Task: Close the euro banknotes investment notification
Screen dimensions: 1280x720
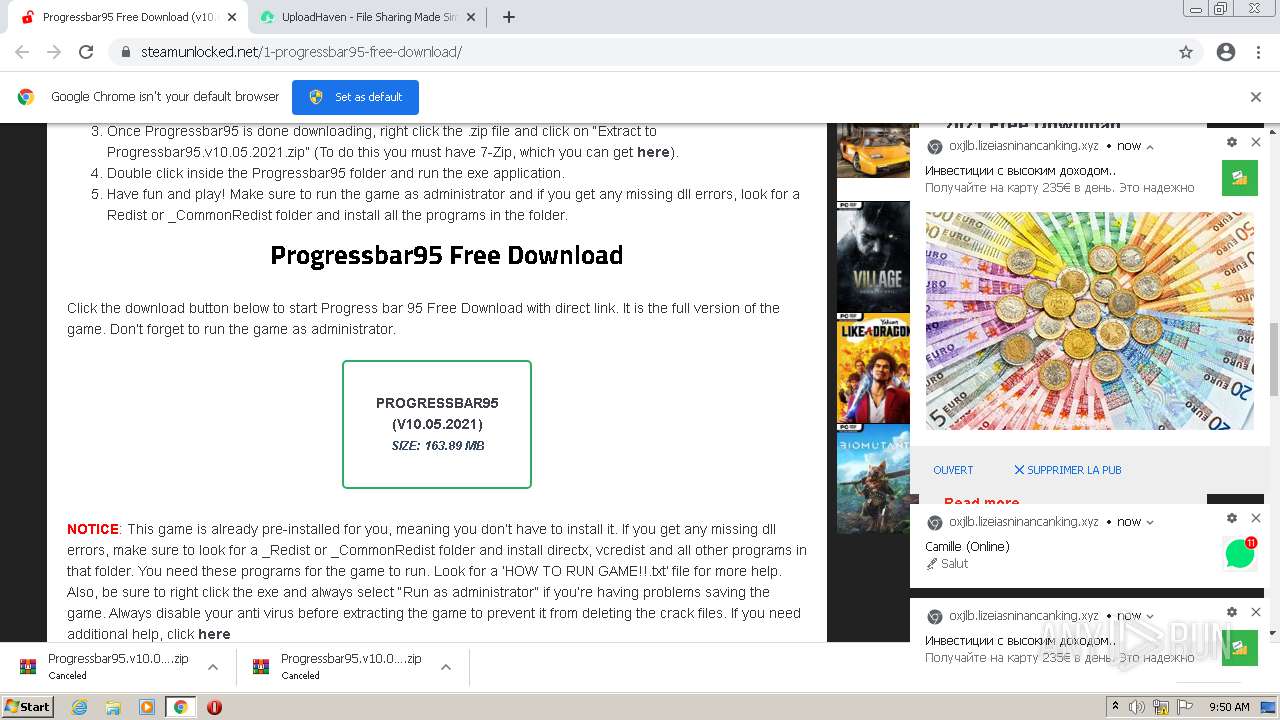Action: (x=1256, y=143)
